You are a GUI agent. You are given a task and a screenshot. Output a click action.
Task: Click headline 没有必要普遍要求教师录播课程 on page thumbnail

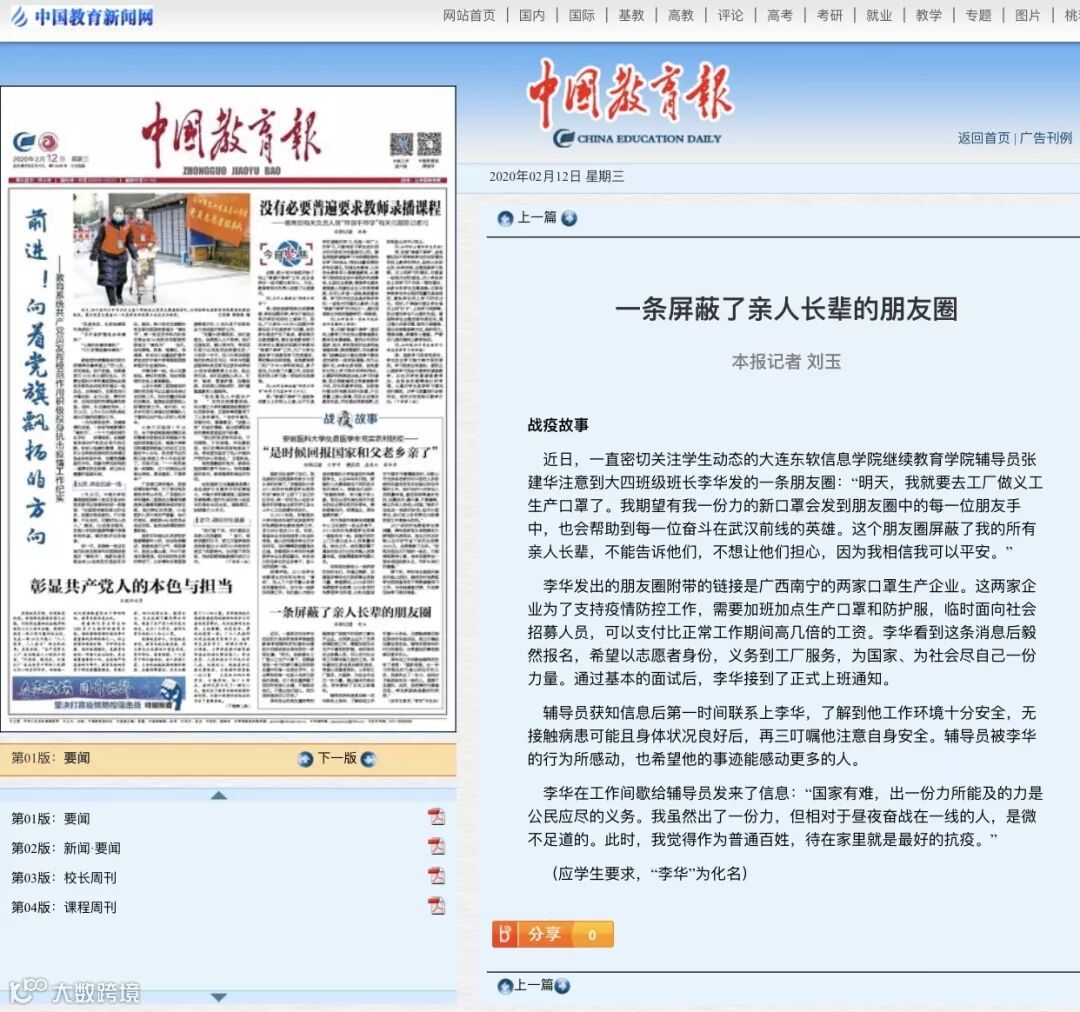(351, 207)
